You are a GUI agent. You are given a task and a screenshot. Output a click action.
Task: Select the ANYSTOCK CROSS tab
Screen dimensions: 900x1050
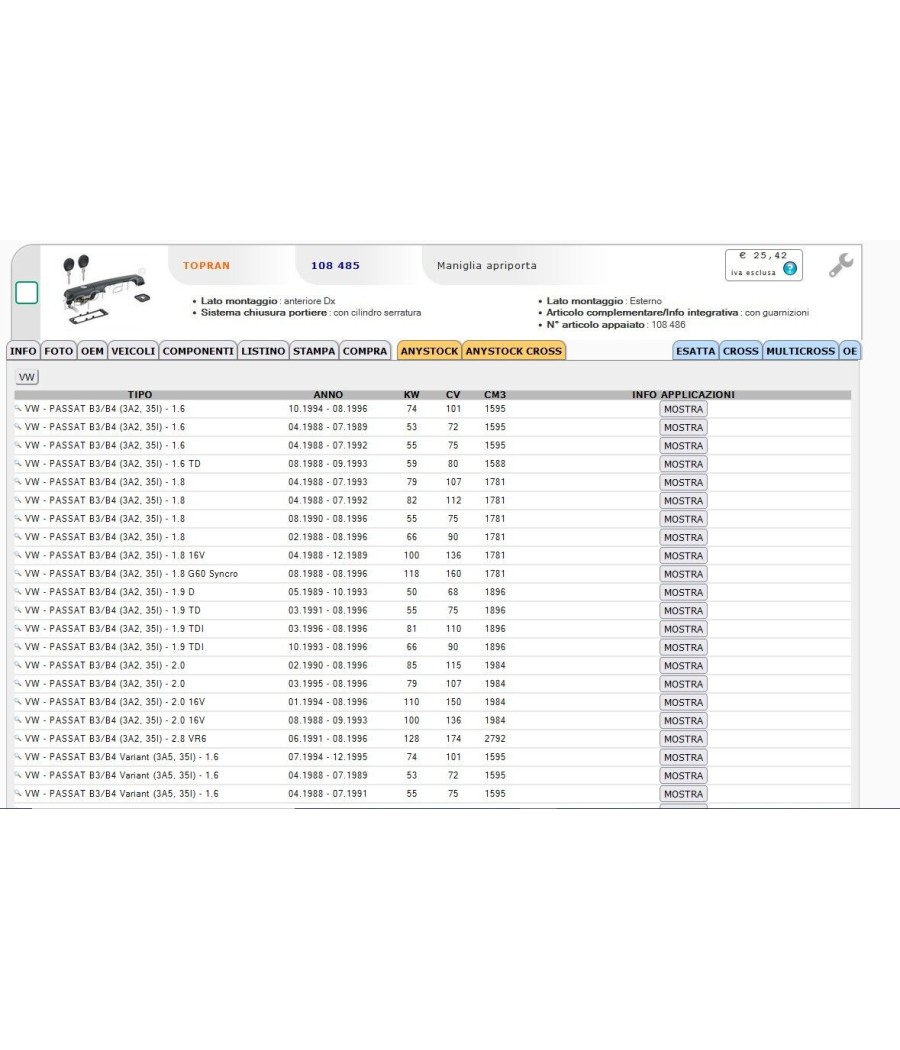click(514, 351)
